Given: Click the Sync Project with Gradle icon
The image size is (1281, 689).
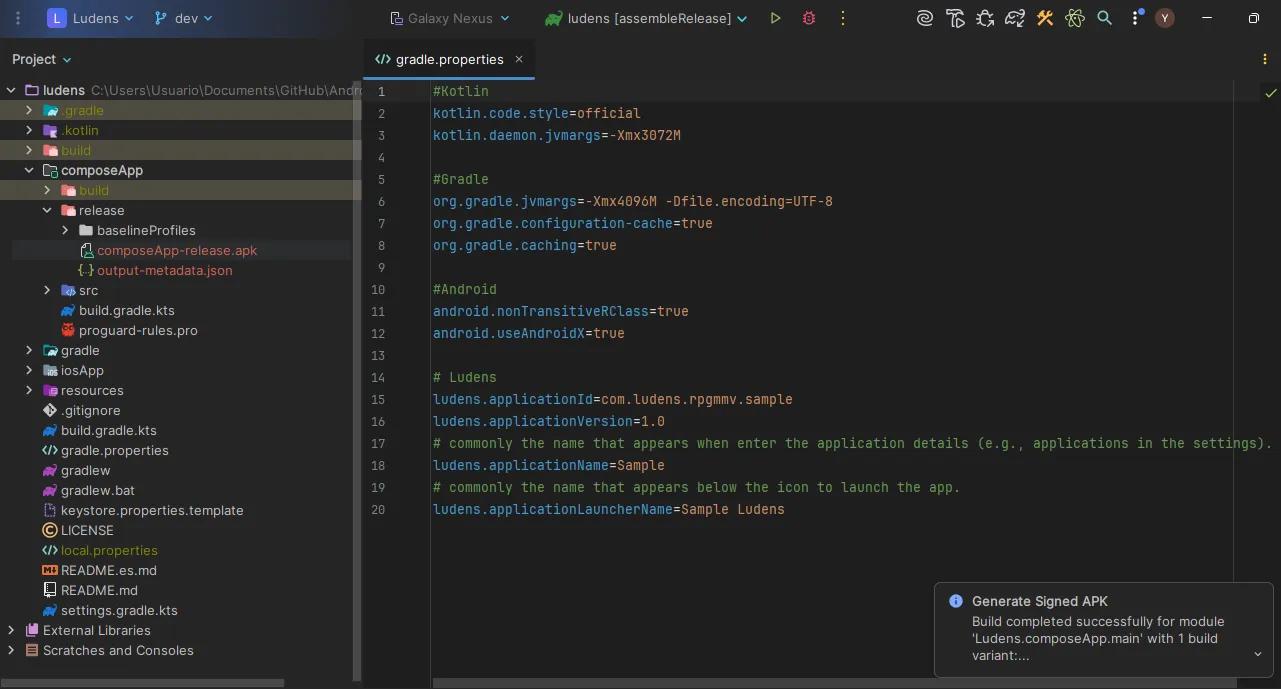Looking at the screenshot, I should 1015,18.
